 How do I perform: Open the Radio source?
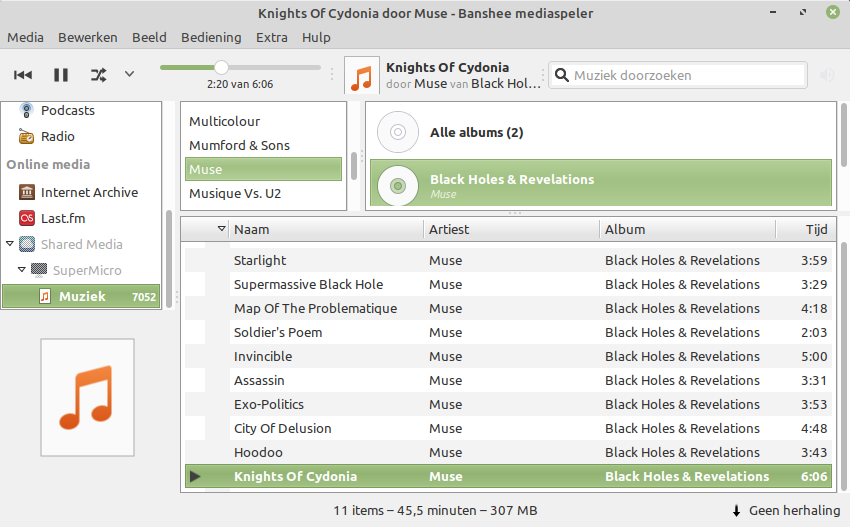coord(57,136)
